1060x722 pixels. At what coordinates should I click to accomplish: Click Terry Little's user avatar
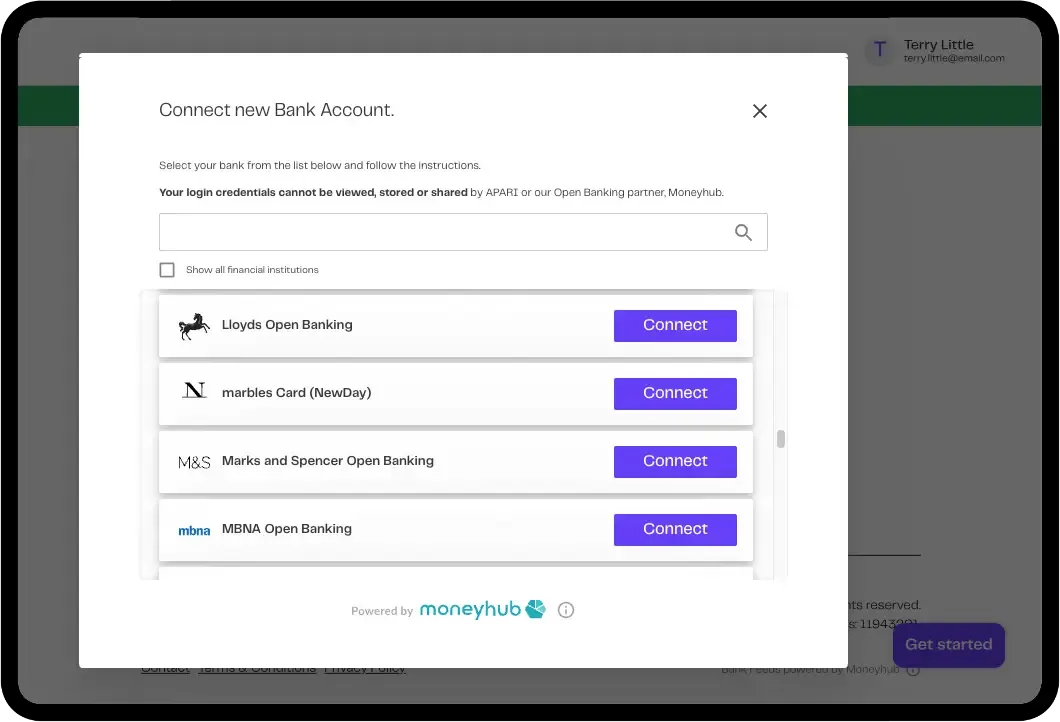tap(880, 49)
